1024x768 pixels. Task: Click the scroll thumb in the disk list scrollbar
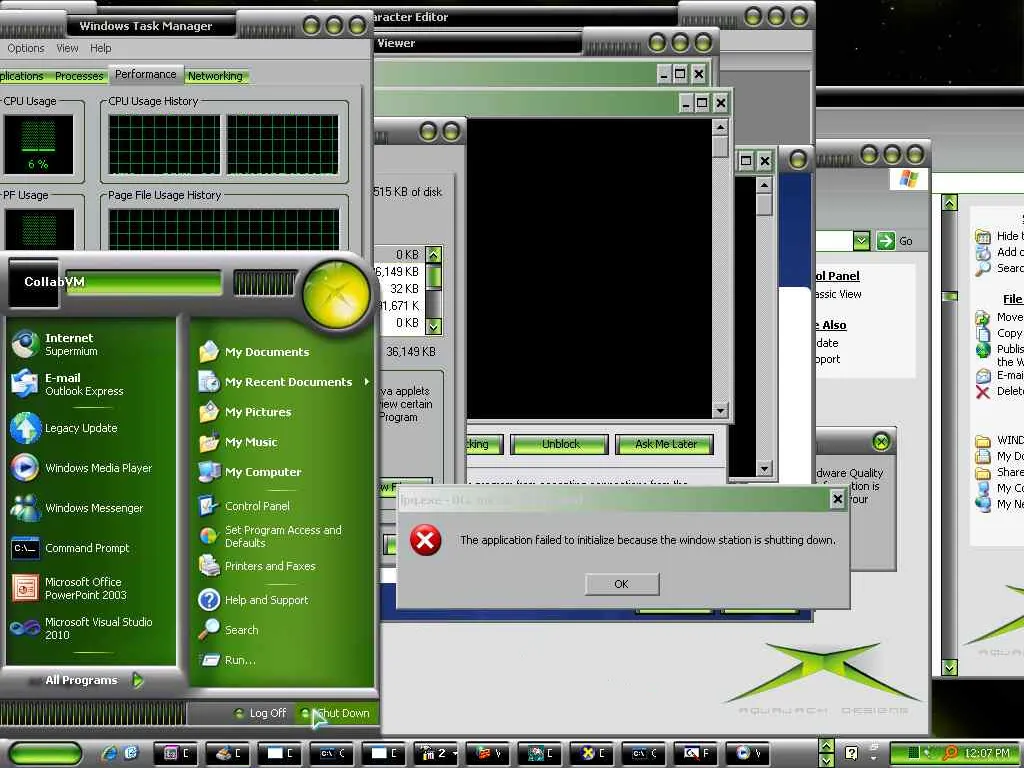pos(434,278)
